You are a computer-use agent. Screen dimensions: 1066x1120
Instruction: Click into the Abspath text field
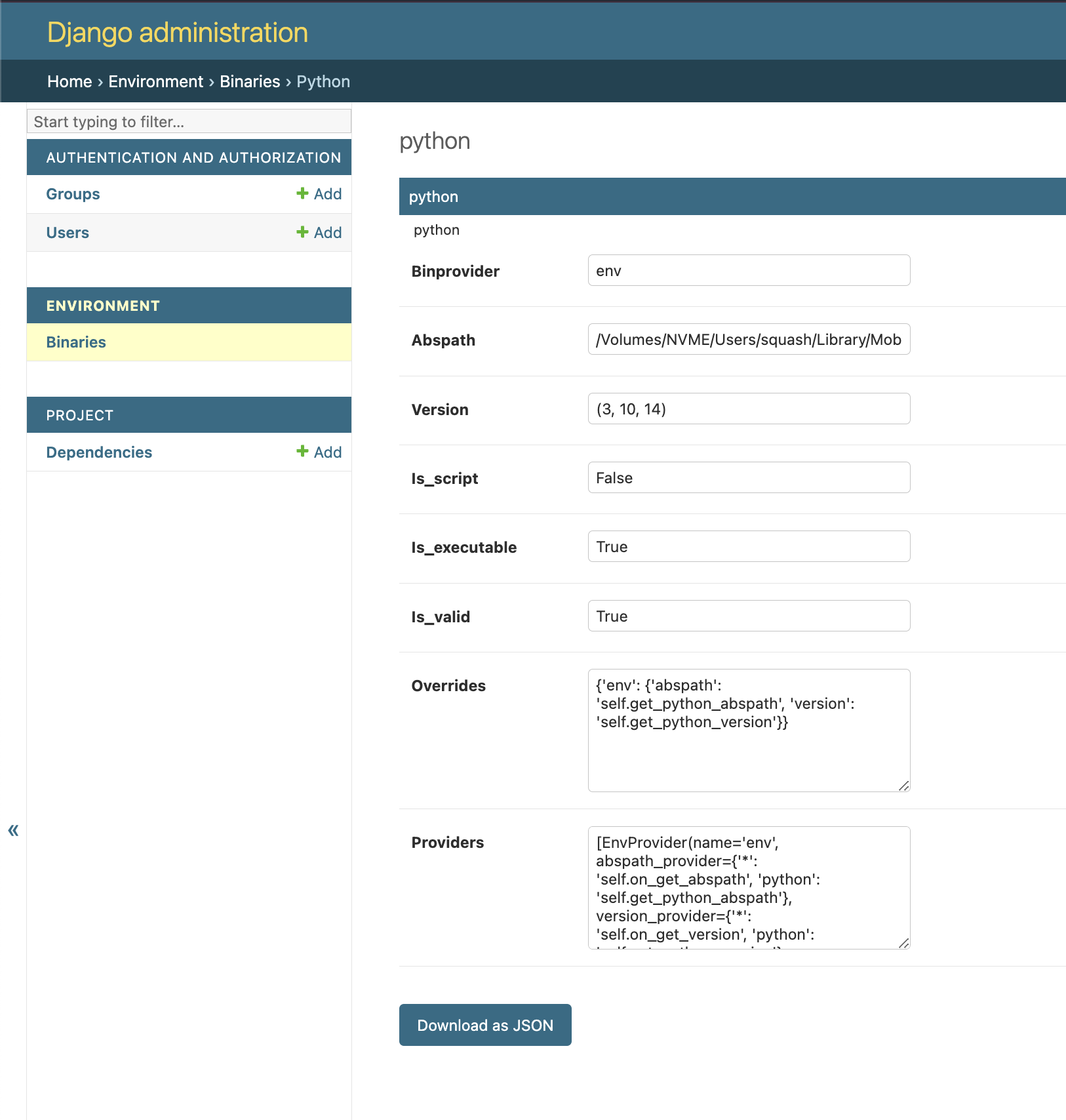749,340
